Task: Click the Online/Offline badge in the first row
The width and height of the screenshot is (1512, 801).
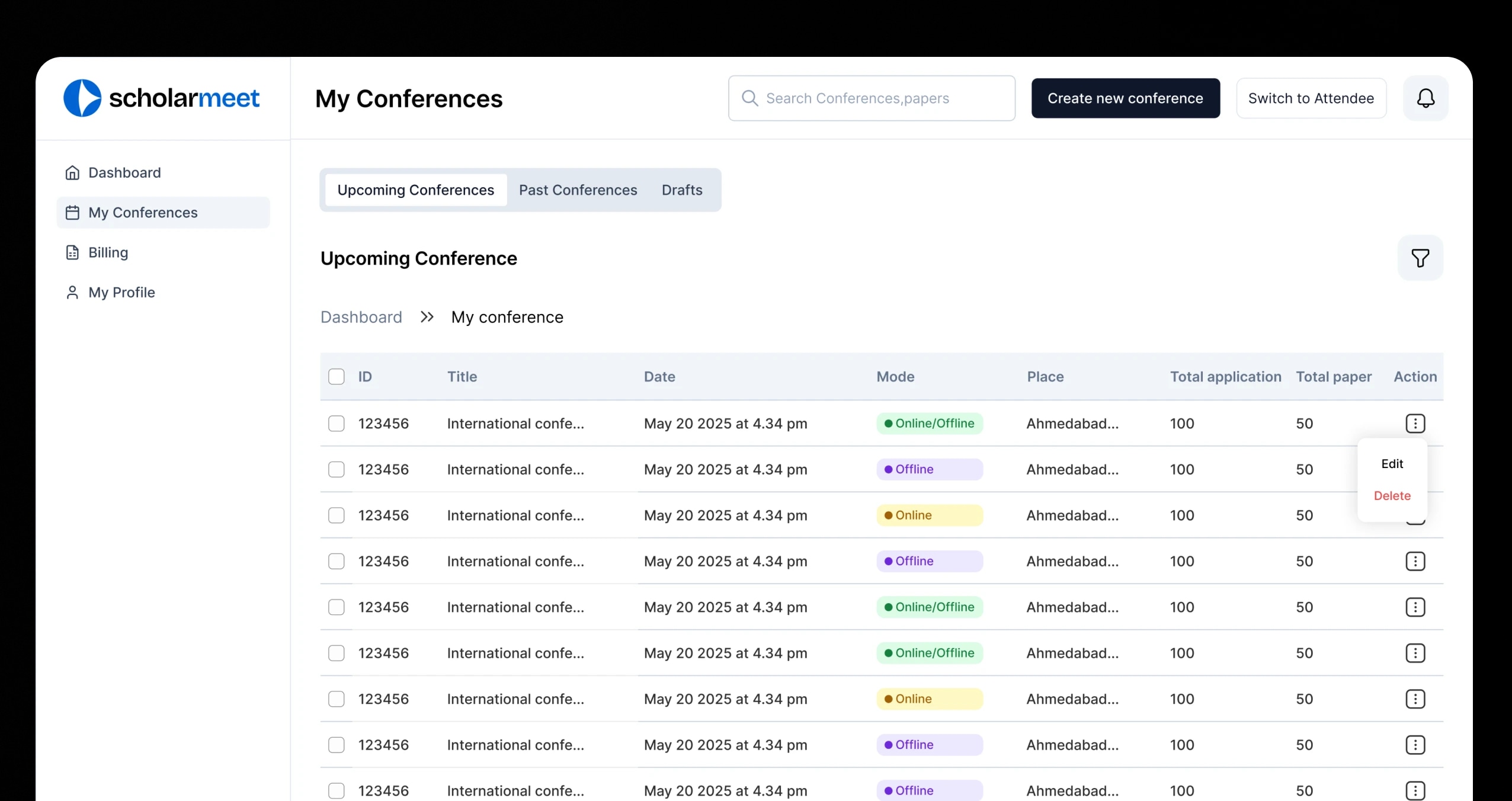Action: pos(930,424)
